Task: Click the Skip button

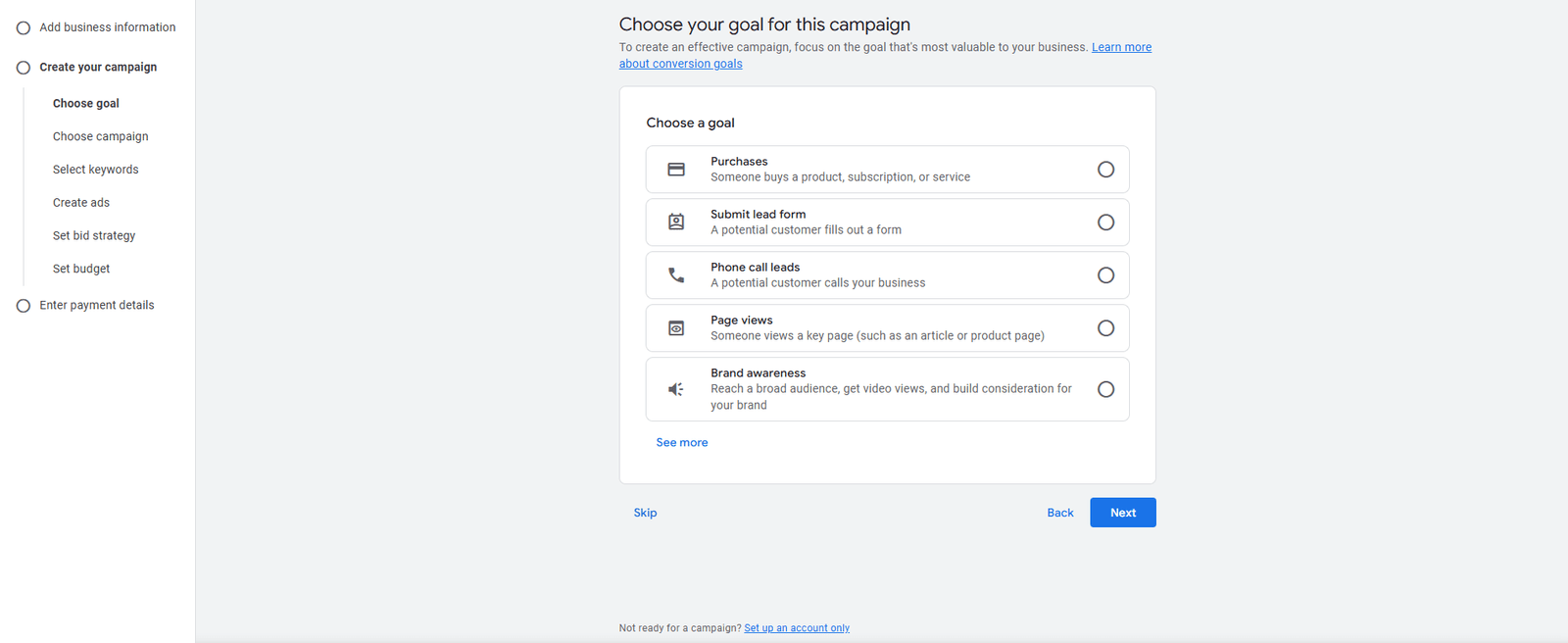Action: click(645, 513)
